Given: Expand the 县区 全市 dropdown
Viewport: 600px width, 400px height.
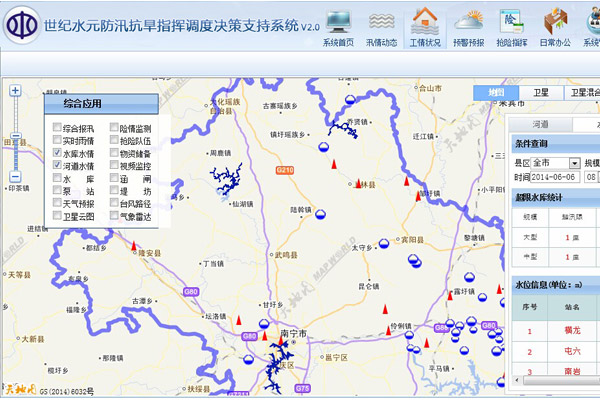Looking at the screenshot, I should (575, 163).
